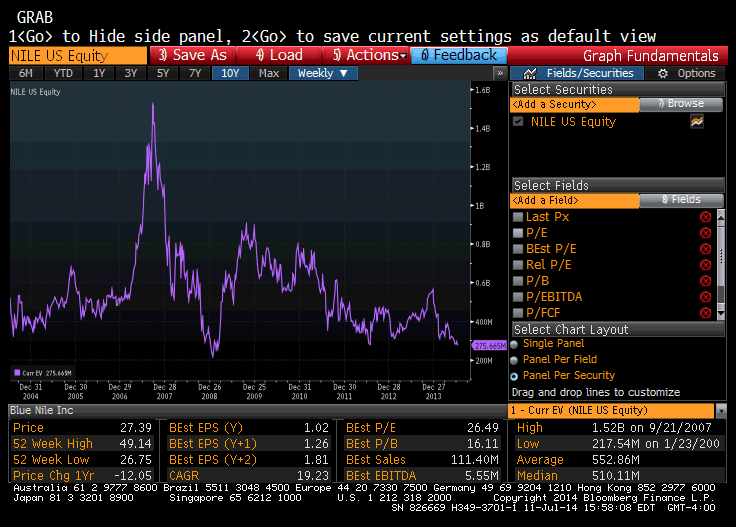Viewport: 736px width, 527px height.
Task: Select the 3Y time range
Action: coord(131,73)
